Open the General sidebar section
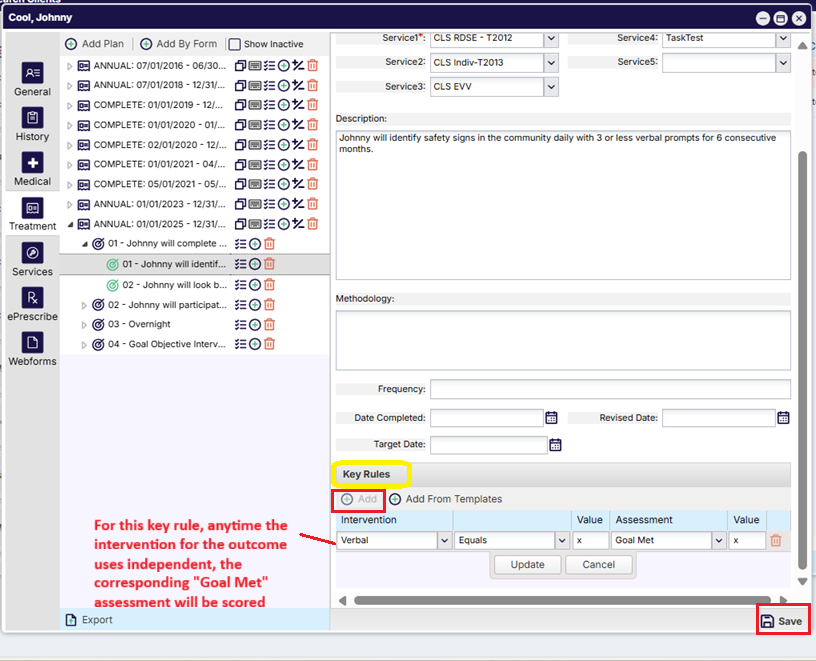Image resolution: width=816 pixels, height=661 pixels. click(32, 79)
